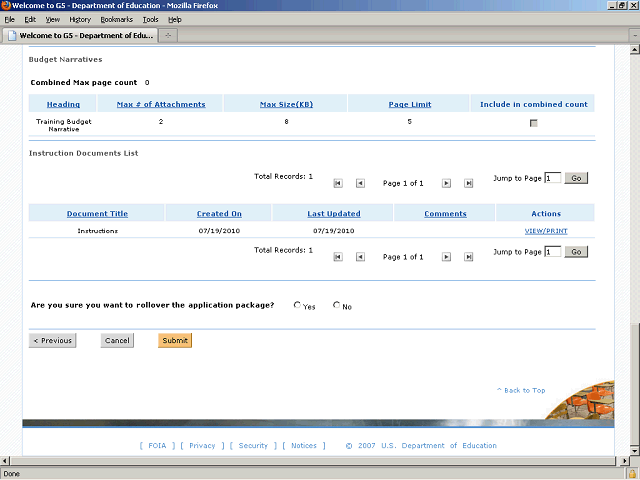640x480 pixels.
Task: Open the Privacy footer link
Action: 202,446
